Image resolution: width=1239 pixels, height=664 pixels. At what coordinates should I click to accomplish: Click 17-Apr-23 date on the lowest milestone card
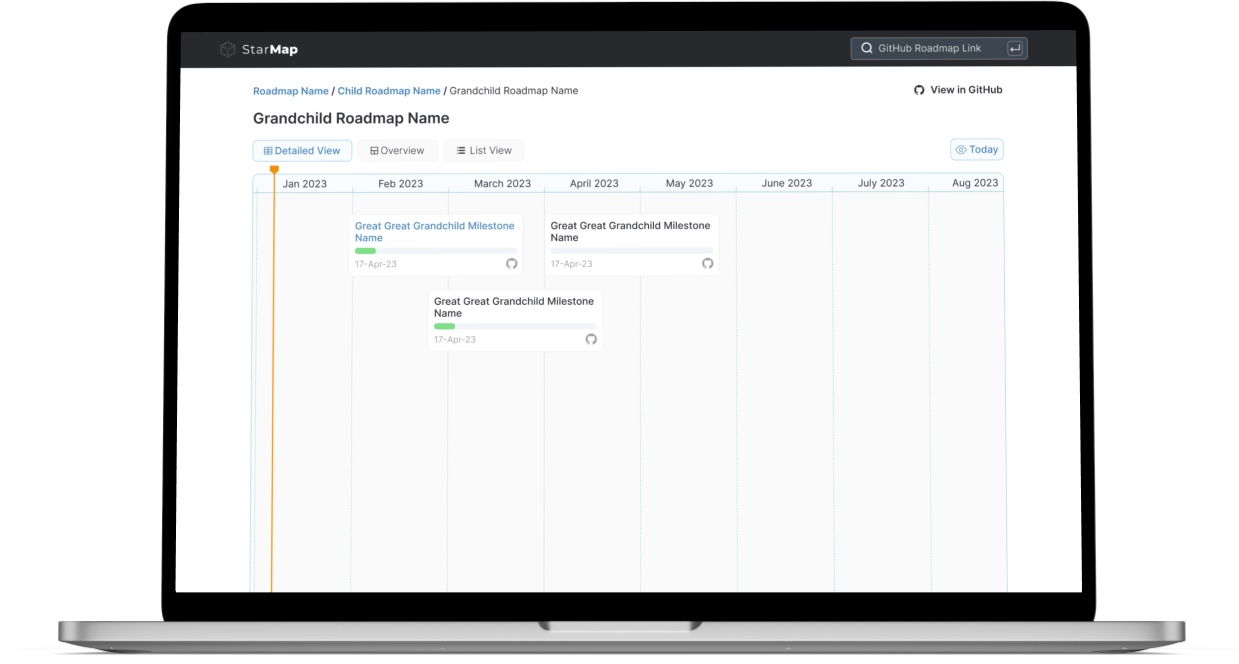[455, 340]
